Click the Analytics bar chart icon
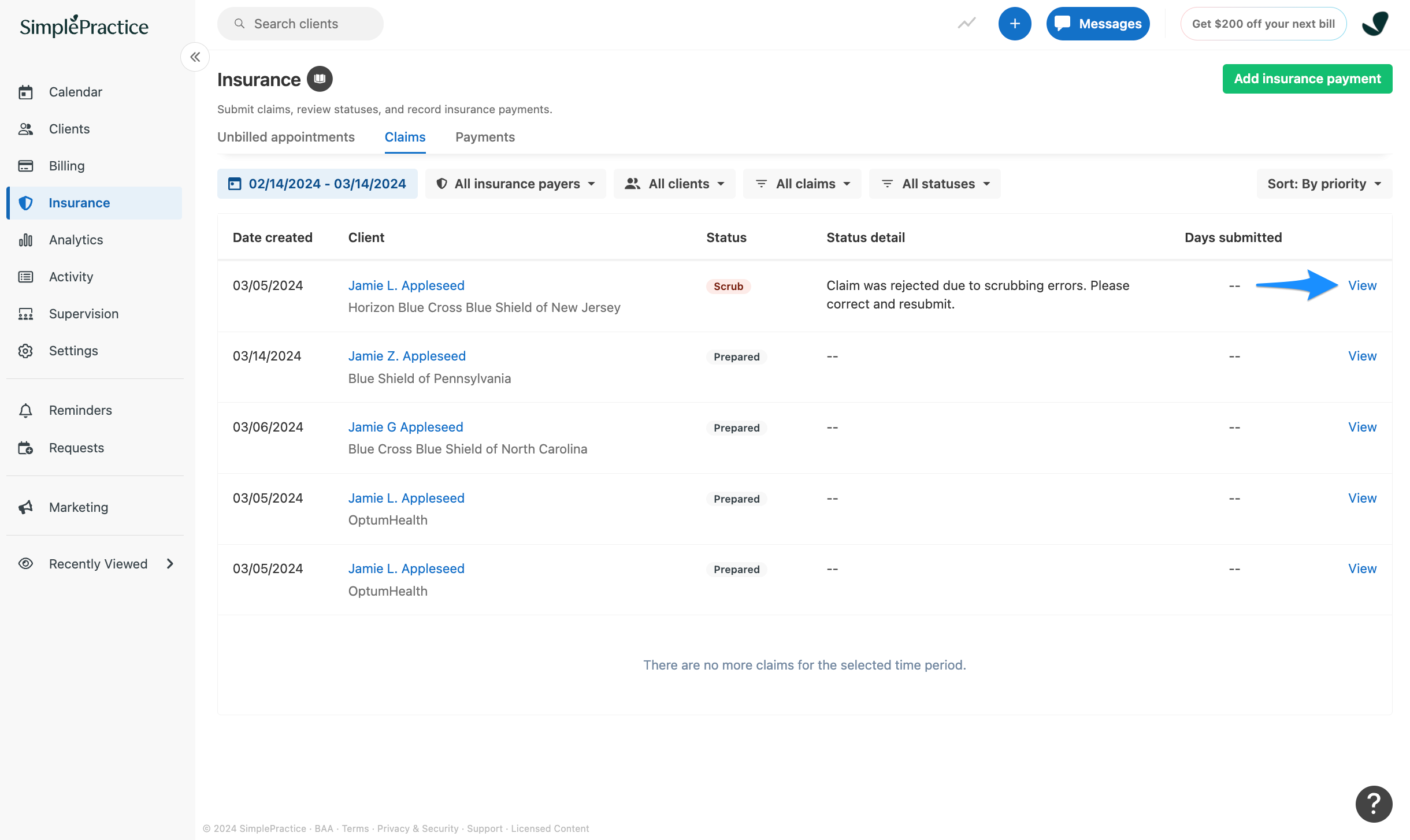Image resolution: width=1410 pixels, height=840 pixels. (x=25, y=240)
